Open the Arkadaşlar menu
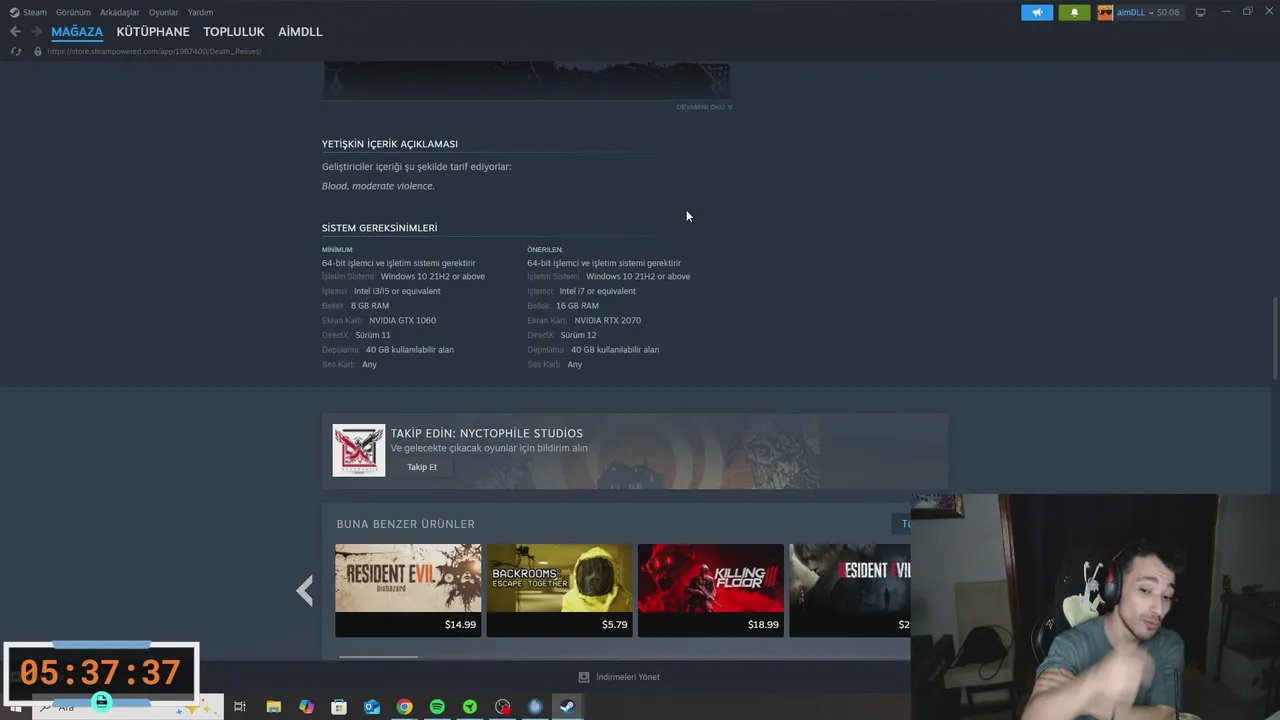Screen dimensions: 1280x720 (x=120, y=12)
